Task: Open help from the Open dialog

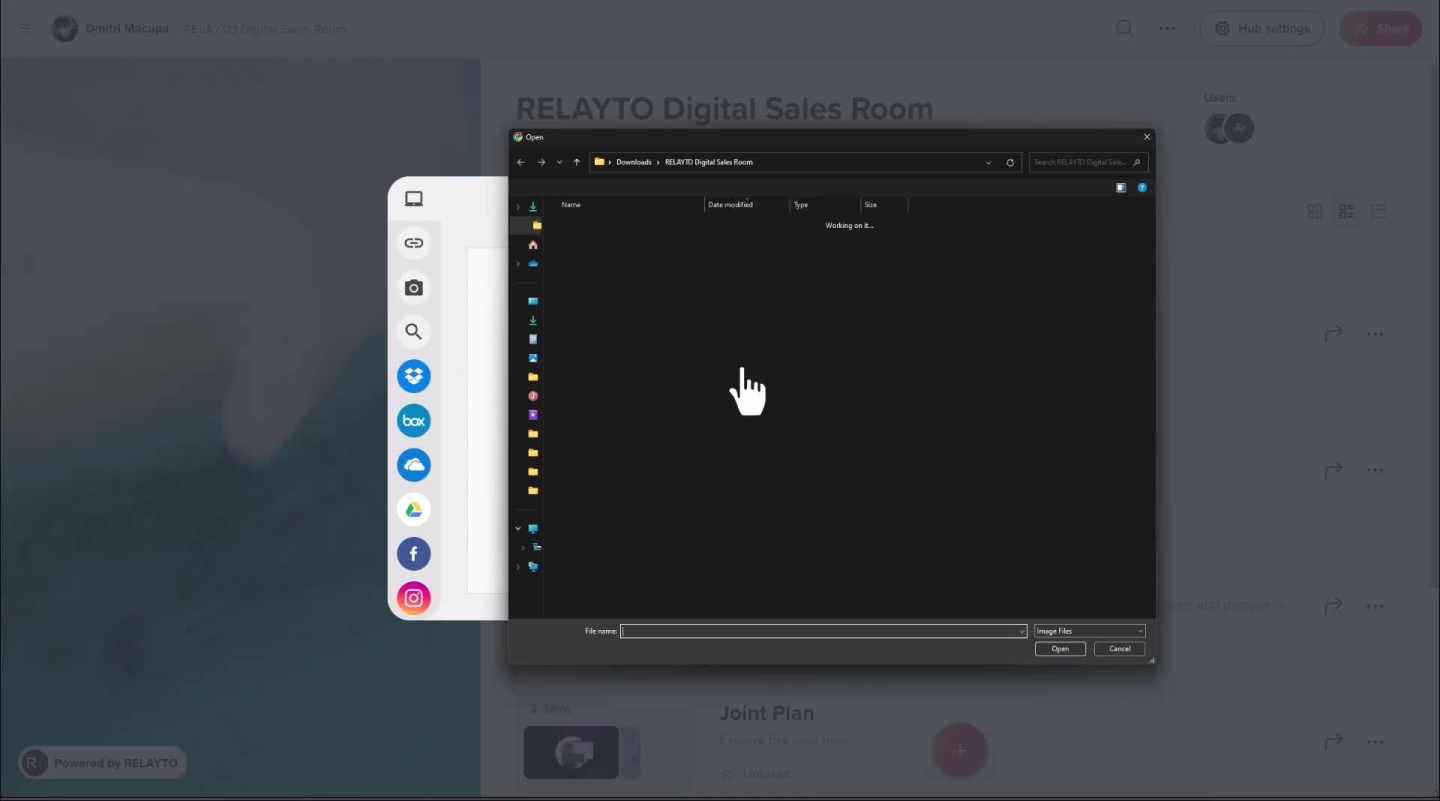Action: tap(1142, 187)
